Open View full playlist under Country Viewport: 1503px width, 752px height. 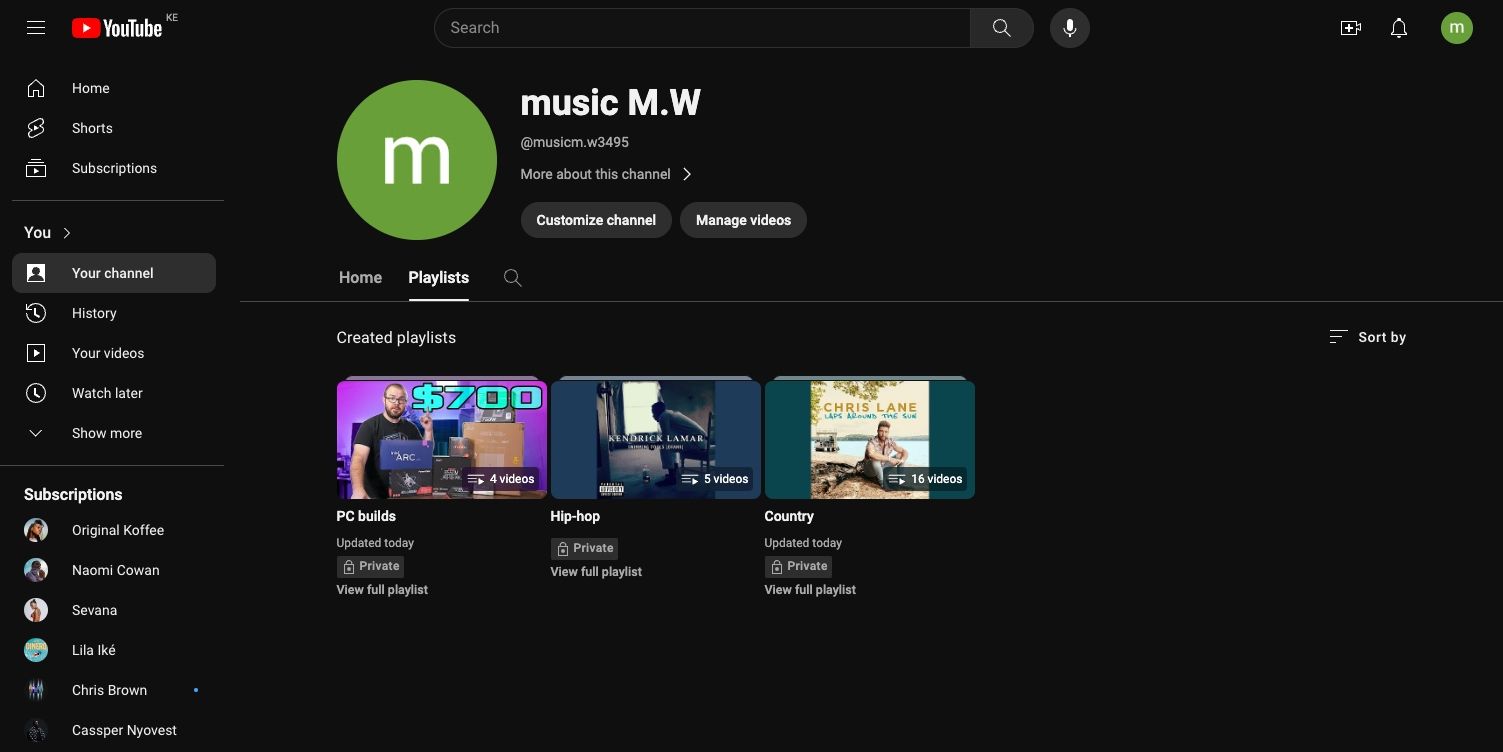pyautogui.click(x=810, y=589)
